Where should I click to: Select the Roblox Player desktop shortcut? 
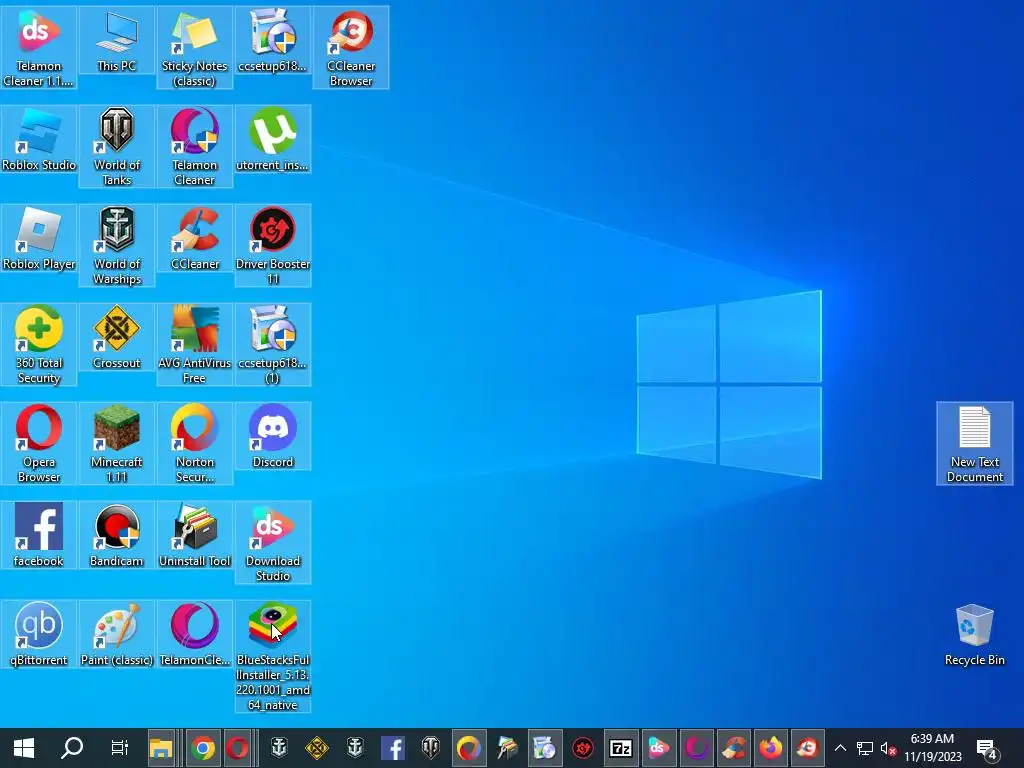[39, 238]
